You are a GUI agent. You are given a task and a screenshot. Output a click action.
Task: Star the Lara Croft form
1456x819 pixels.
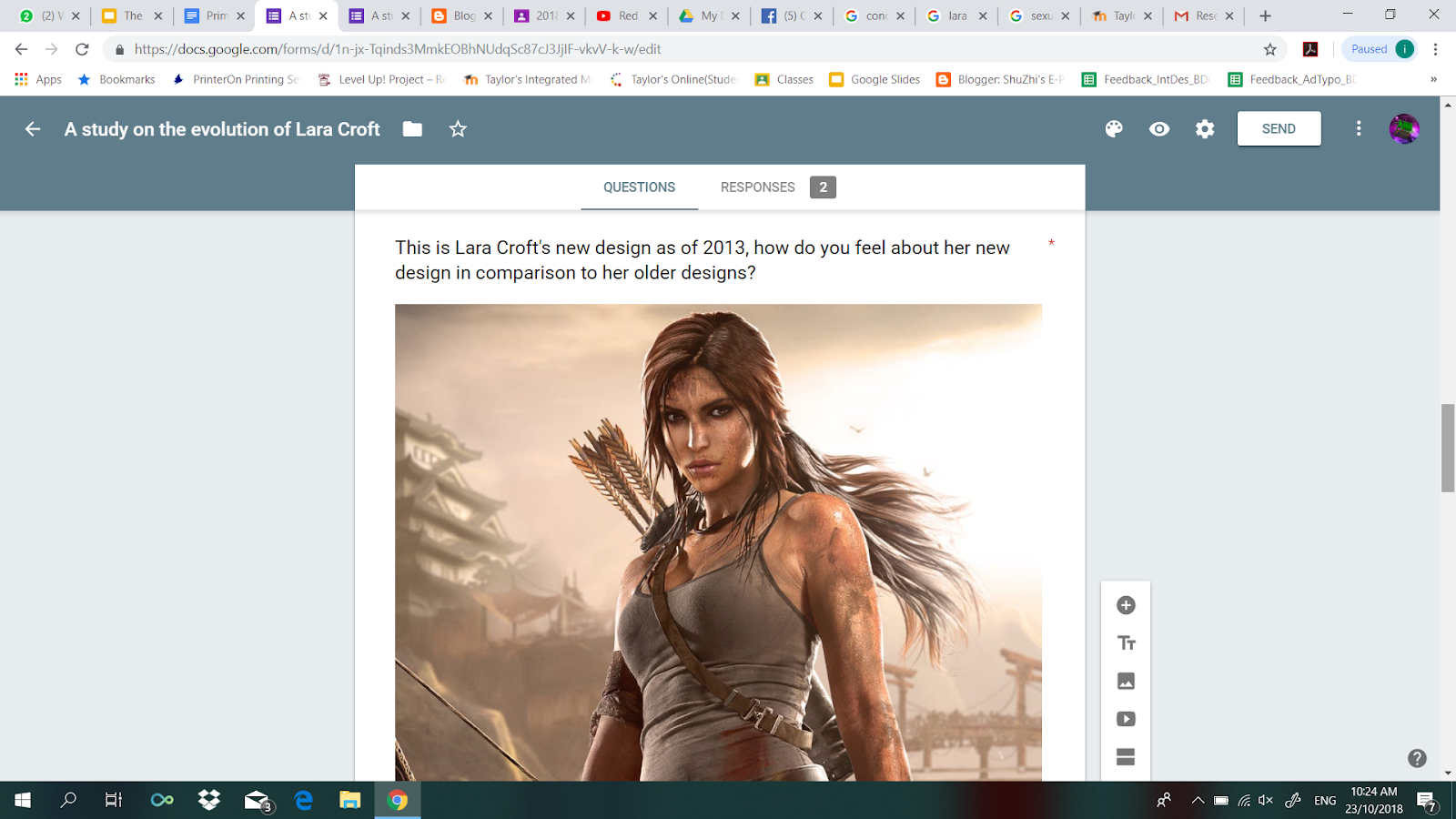point(458,129)
